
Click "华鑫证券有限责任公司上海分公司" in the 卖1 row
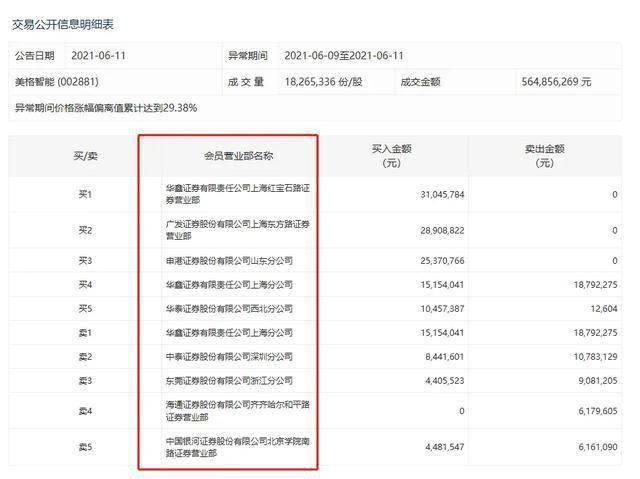[x=229, y=333]
